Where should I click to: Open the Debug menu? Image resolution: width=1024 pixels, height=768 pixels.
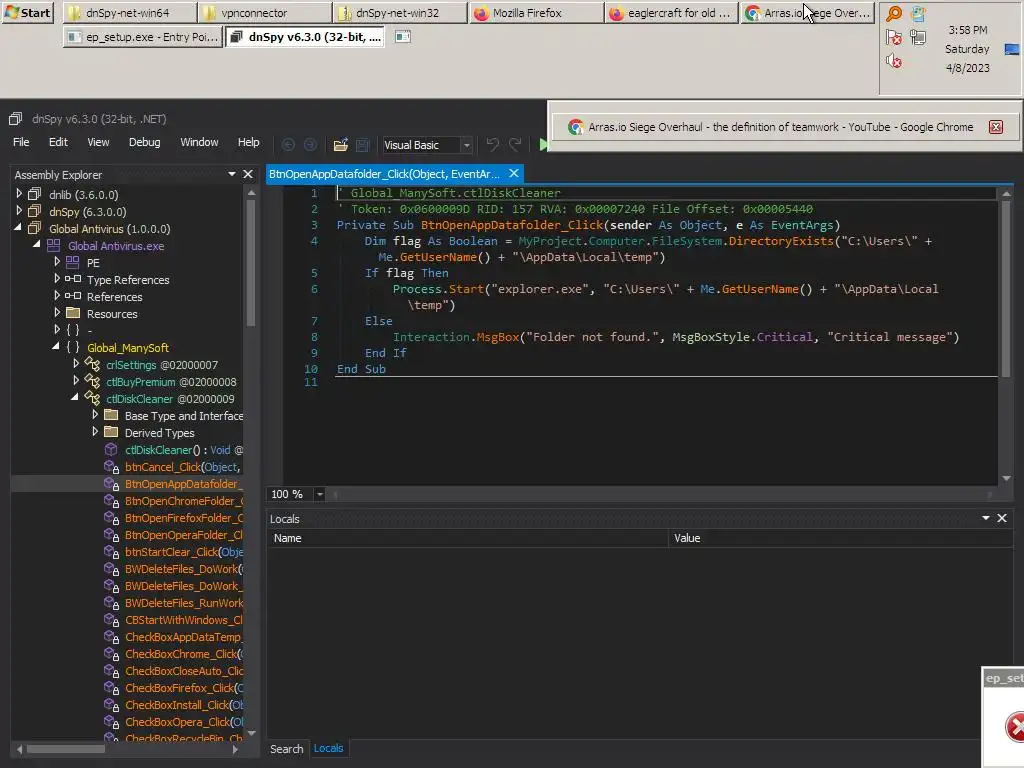click(144, 142)
